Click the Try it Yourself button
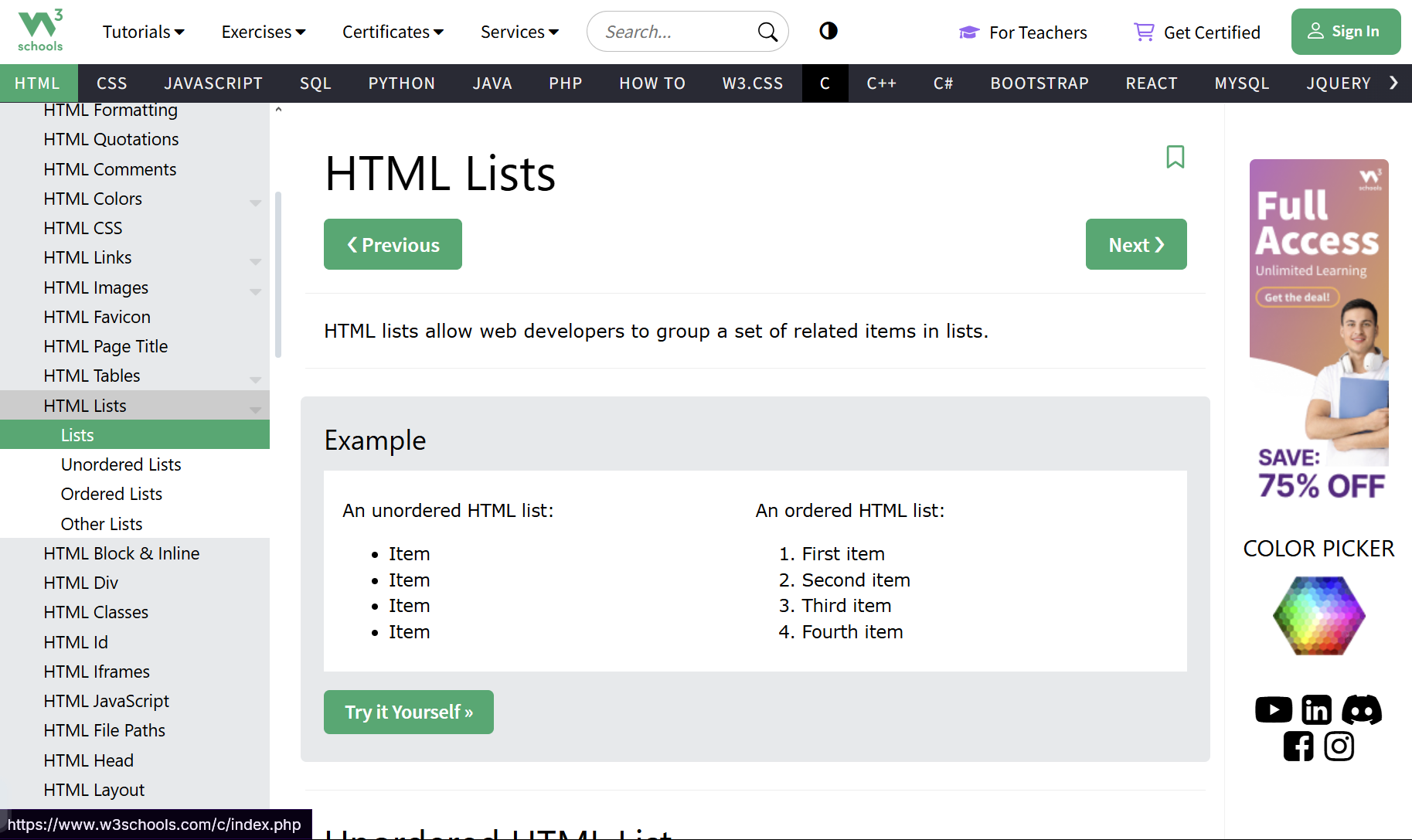 pos(408,712)
